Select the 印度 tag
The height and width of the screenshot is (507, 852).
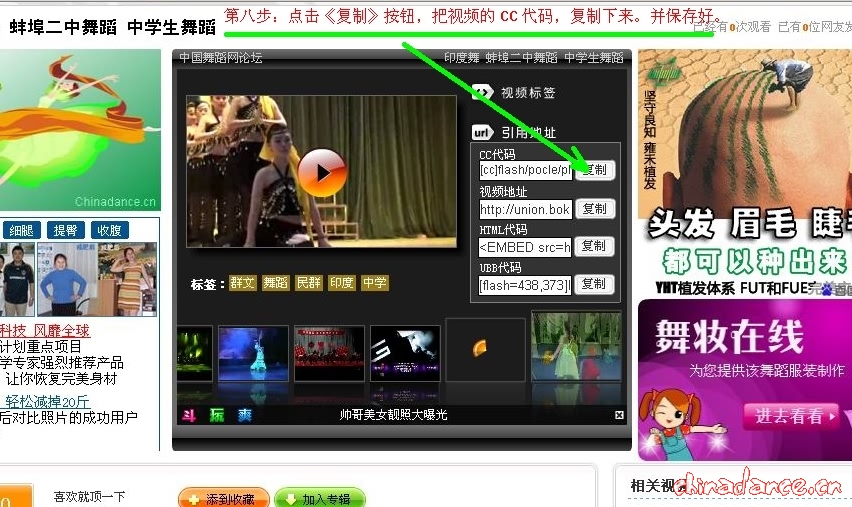point(342,283)
